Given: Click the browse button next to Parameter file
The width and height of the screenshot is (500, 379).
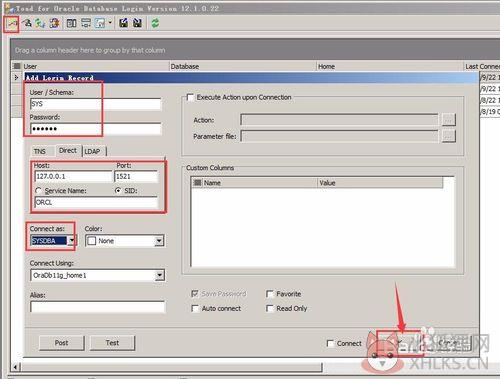Looking at the screenshot, I should 449,136.
